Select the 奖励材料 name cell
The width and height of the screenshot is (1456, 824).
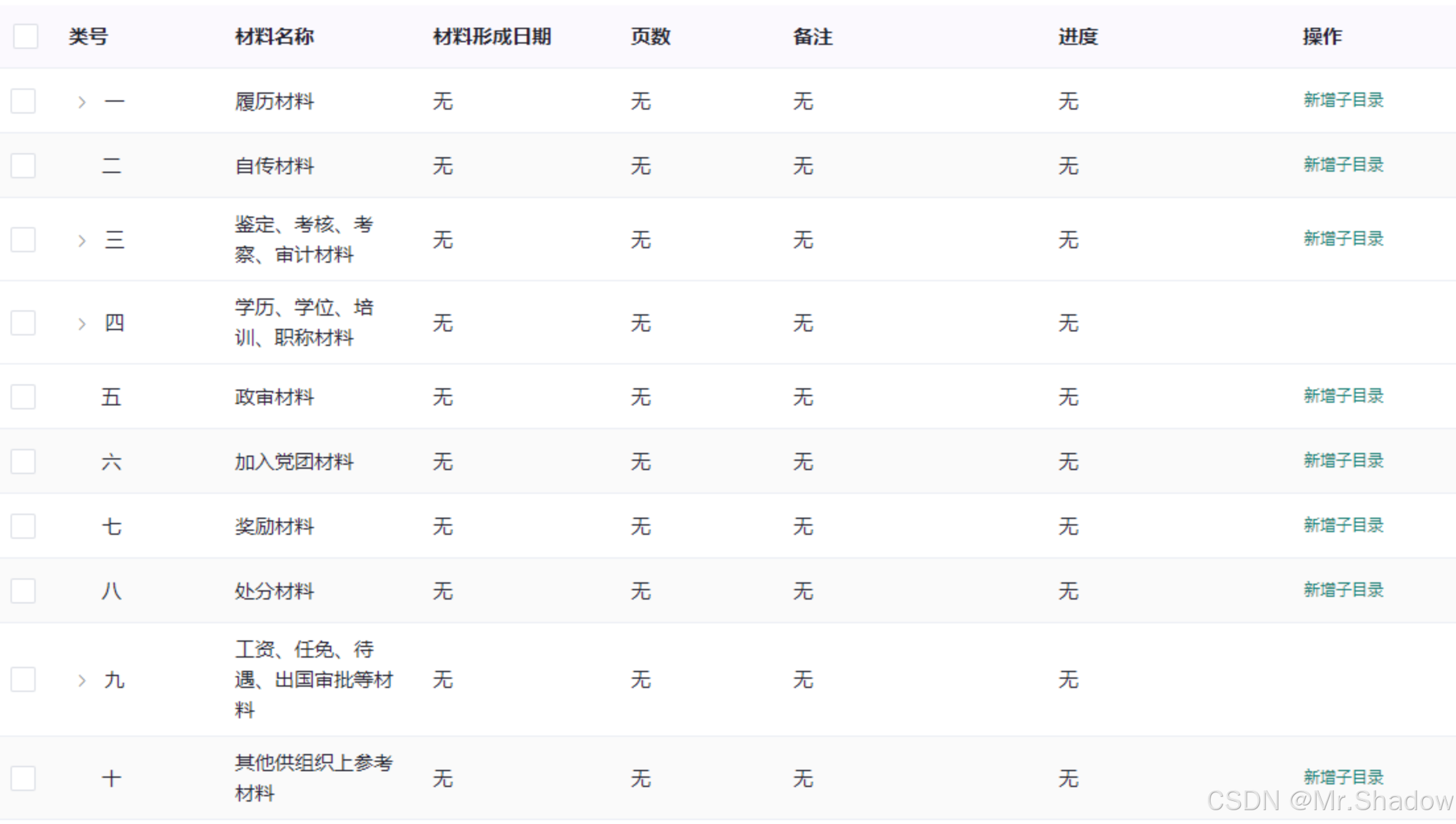(x=275, y=527)
